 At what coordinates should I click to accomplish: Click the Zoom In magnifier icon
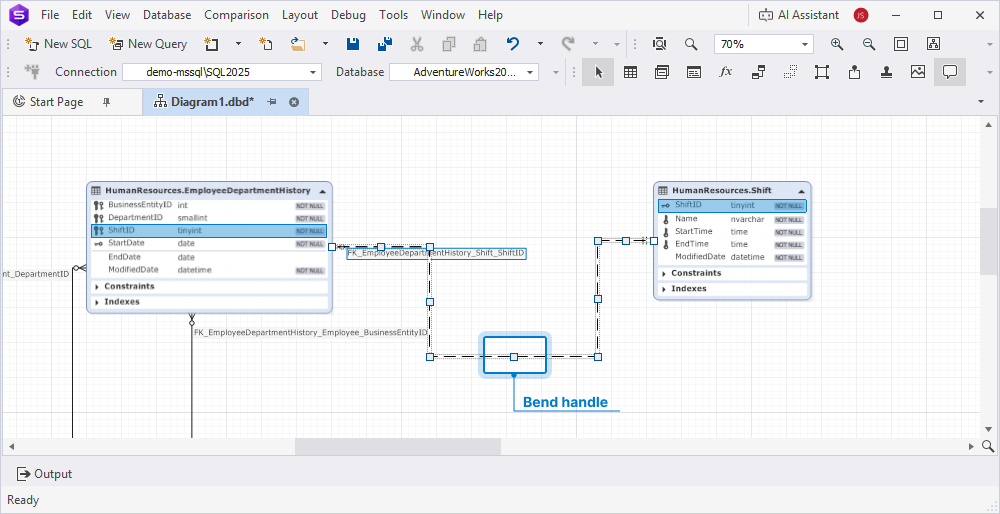pos(837,44)
